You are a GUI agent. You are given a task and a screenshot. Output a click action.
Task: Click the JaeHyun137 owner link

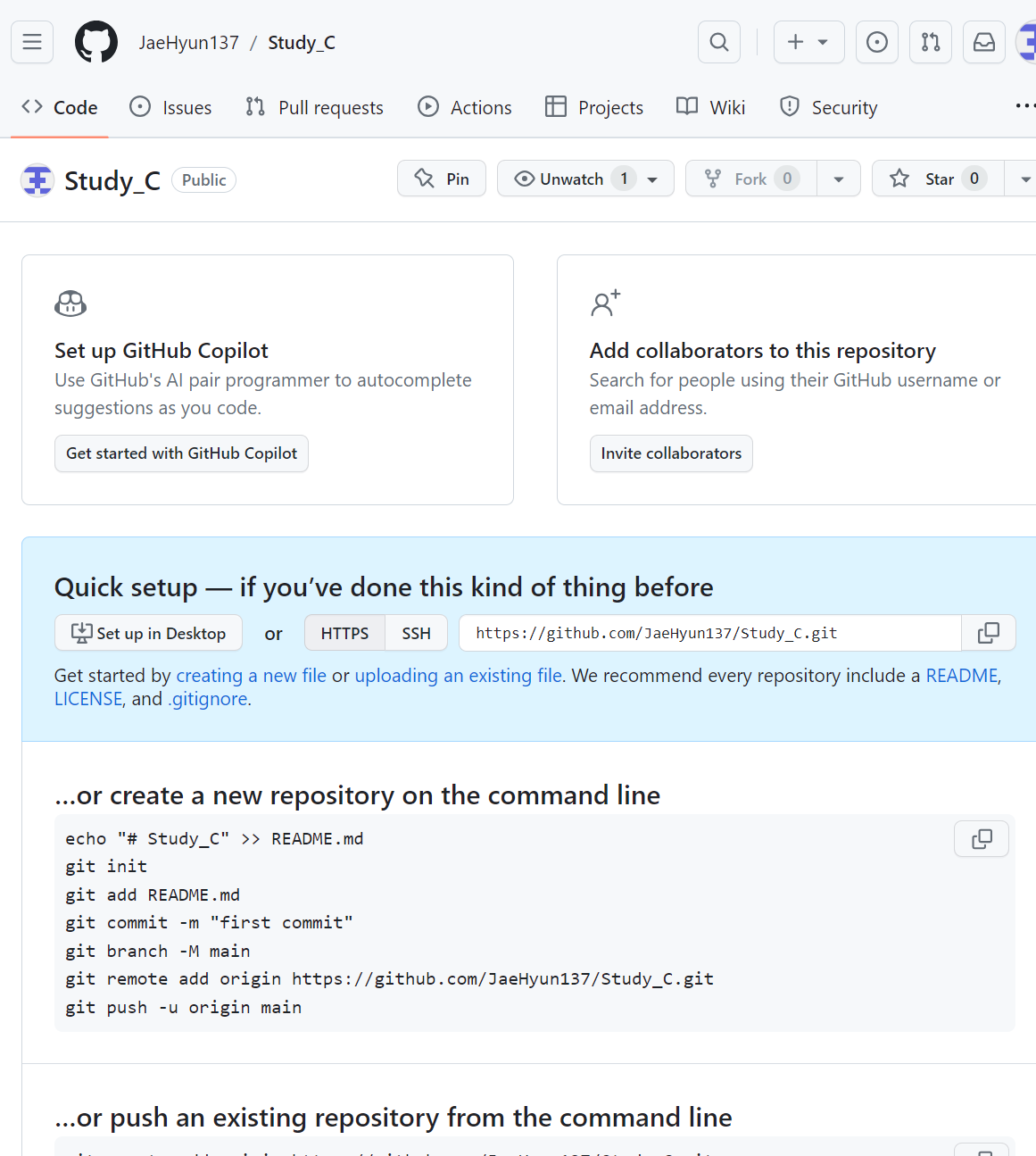(189, 42)
